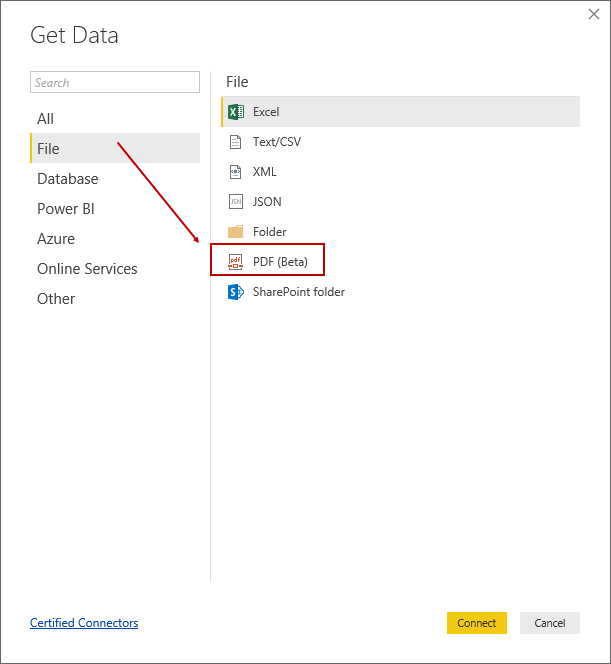Click the yellow Folder icon
Screen dimensions: 611x664
point(236,232)
